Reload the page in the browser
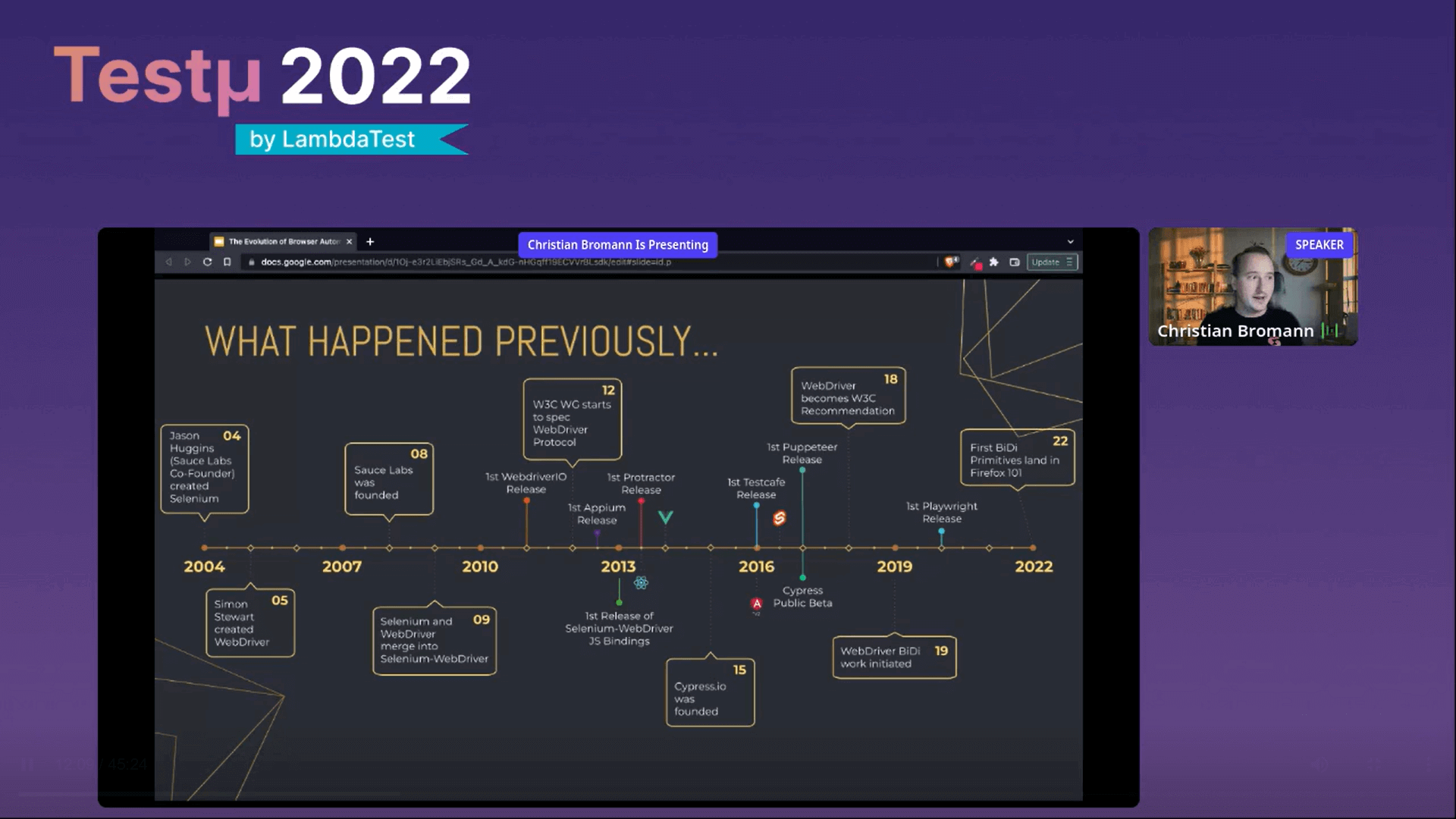This screenshot has width=1456, height=819. point(207,262)
